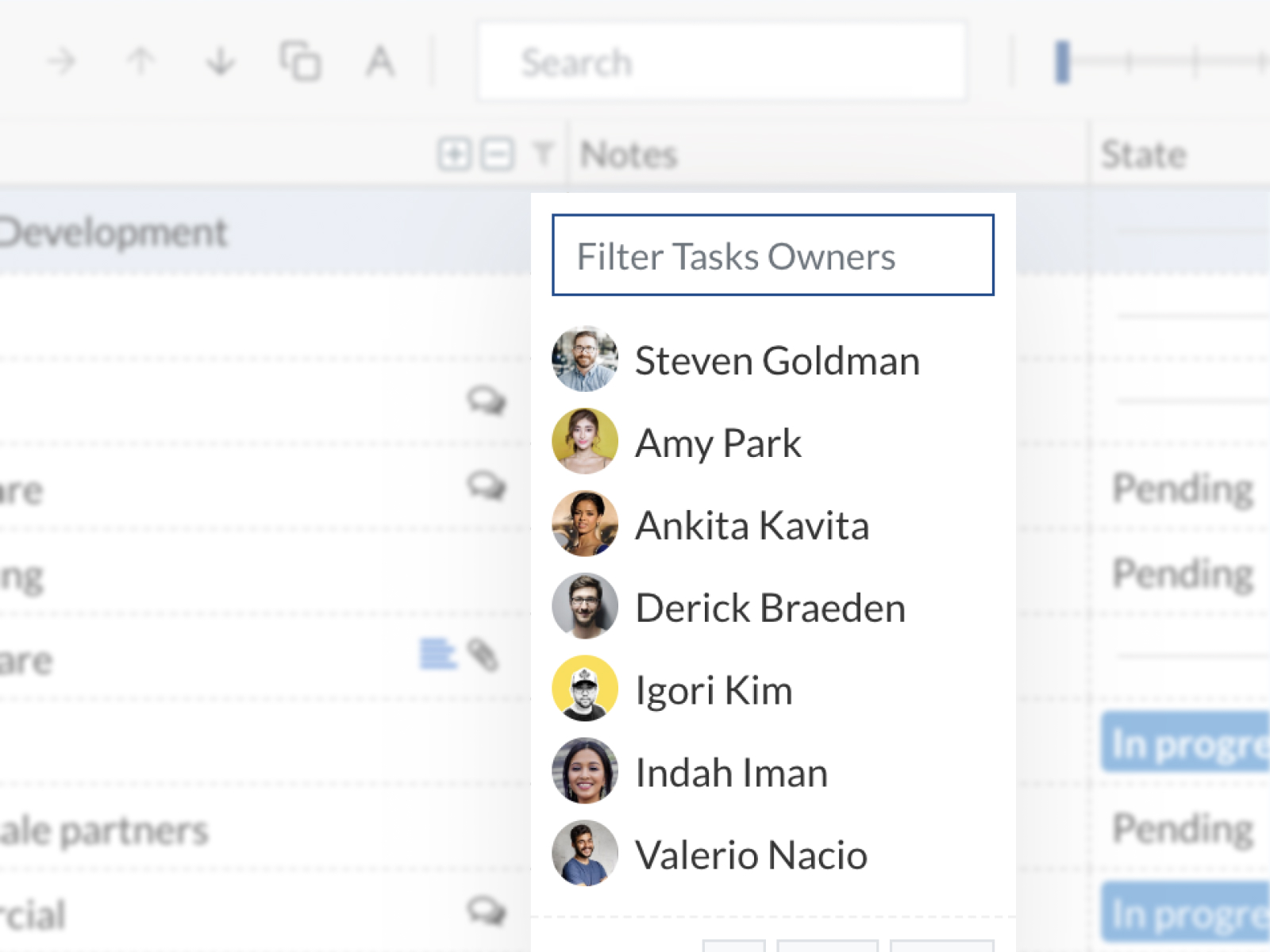Expand all rows with plus icon

coord(454,154)
